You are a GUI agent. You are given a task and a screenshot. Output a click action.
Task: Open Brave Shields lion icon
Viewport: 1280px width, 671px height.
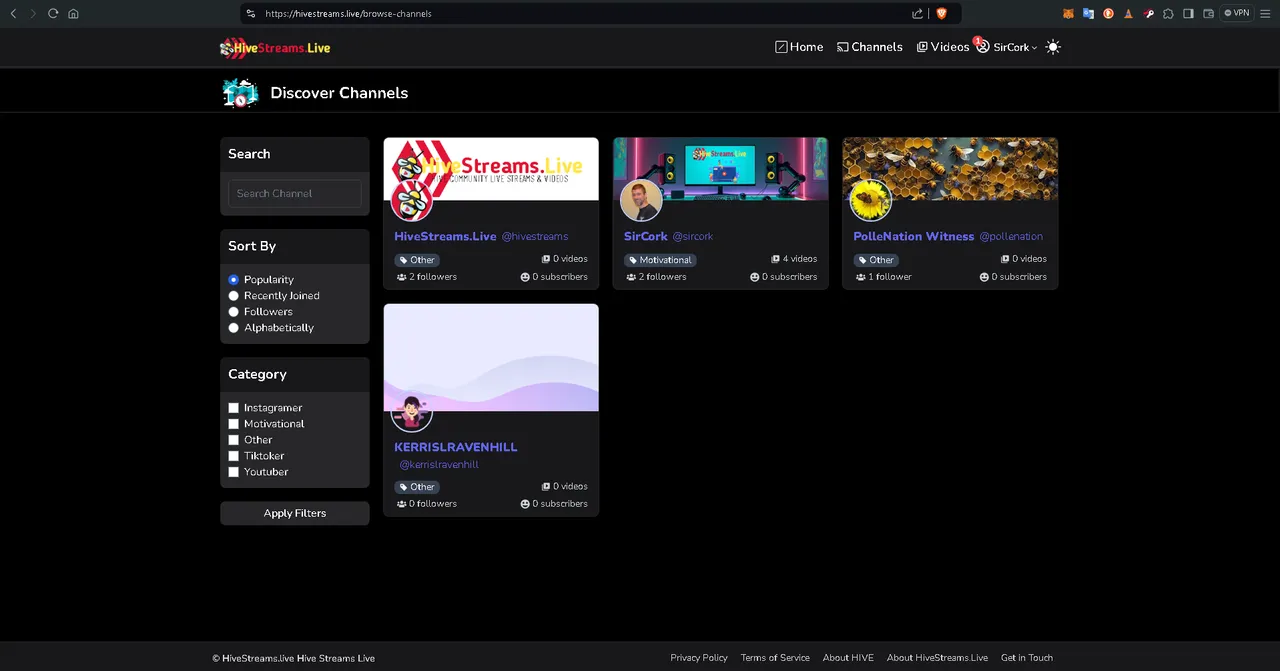[x=941, y=13]
